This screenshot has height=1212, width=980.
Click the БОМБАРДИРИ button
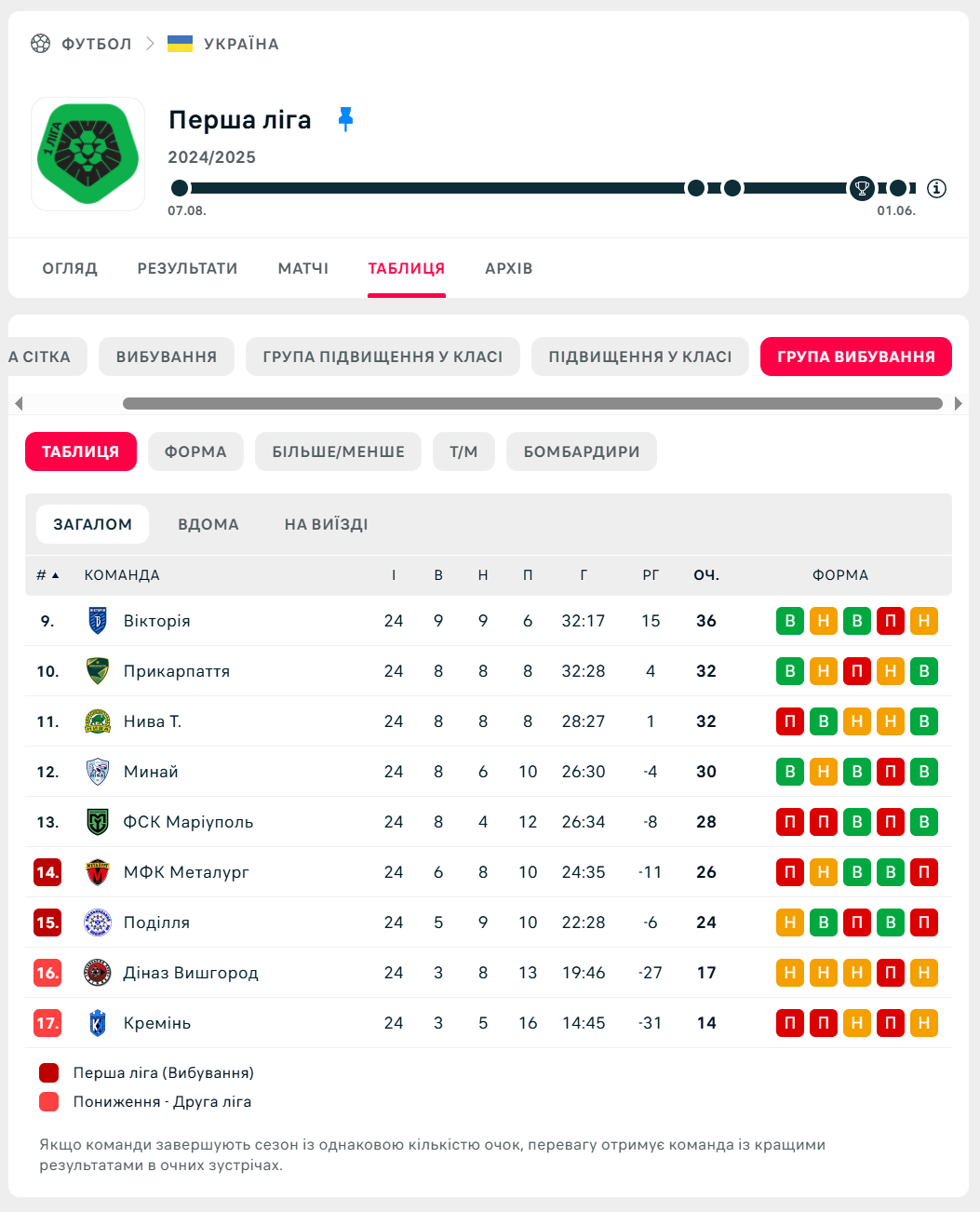tap(581, 451)
